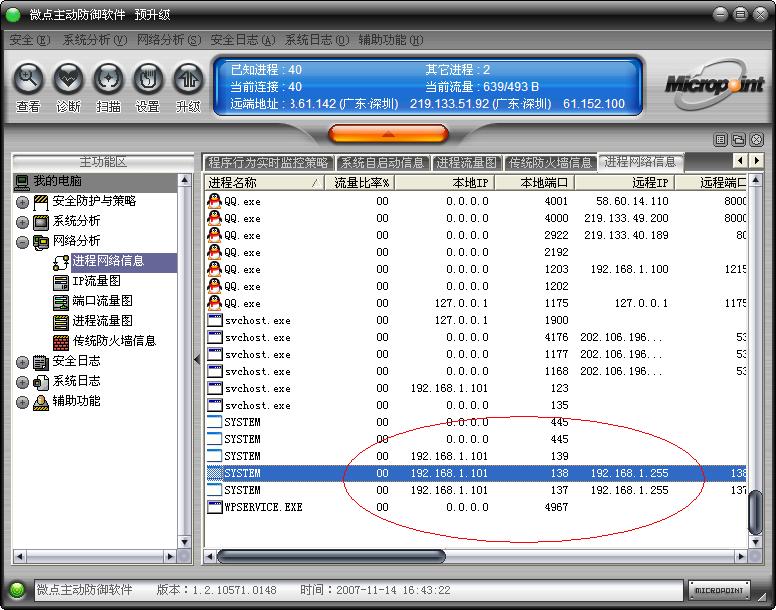
Task: Open the 安全日志(A) menu
Action: pos(242,40)
